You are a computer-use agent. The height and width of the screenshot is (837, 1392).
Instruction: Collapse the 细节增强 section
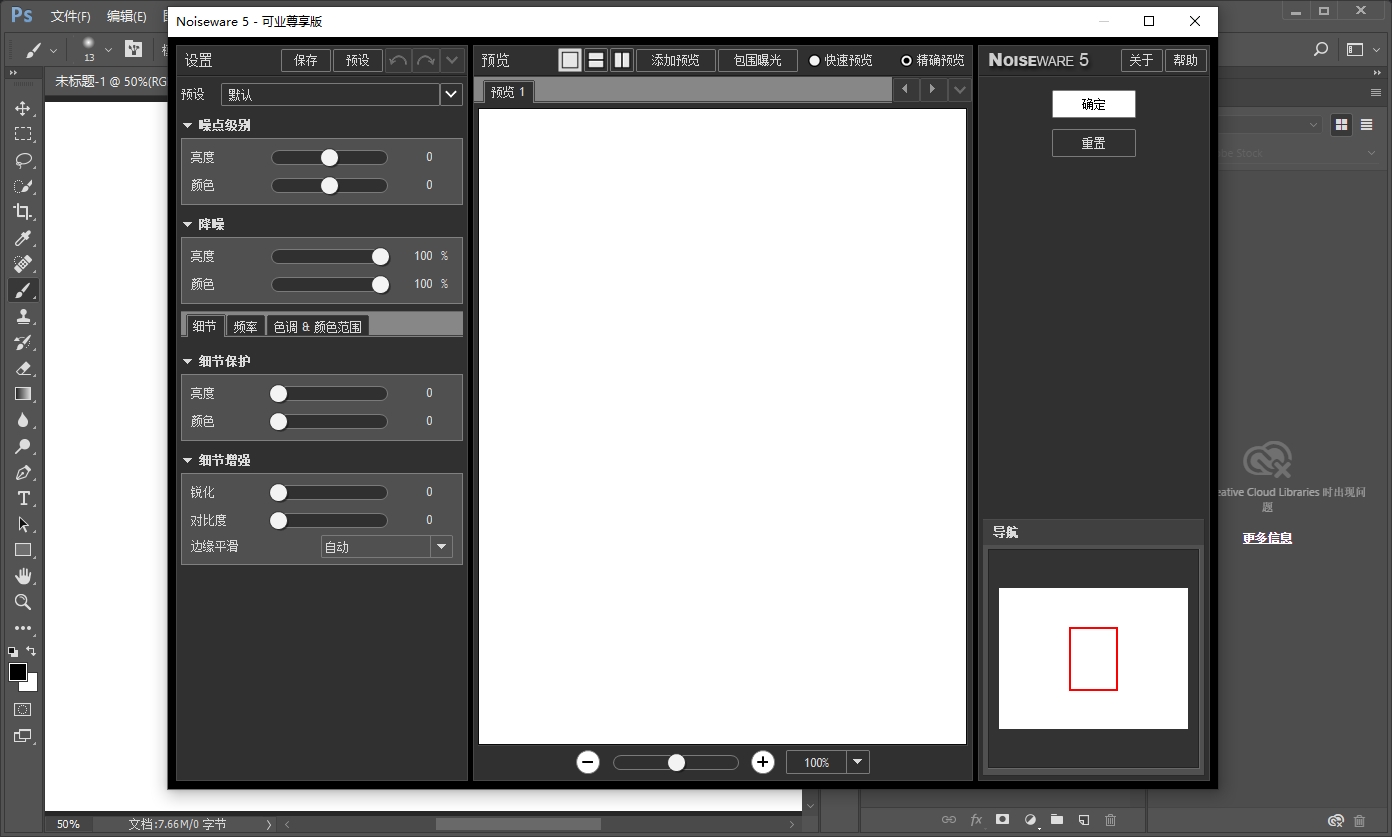pos(188,460)
